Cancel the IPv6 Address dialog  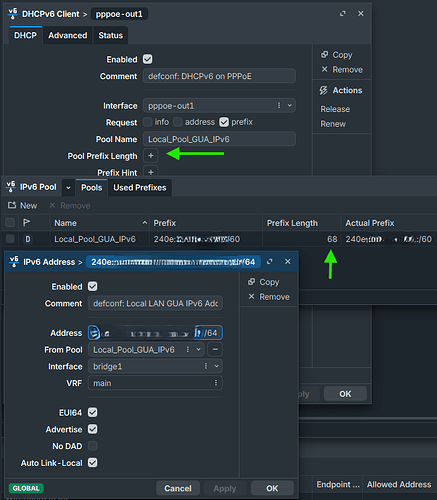pos(178,488)
